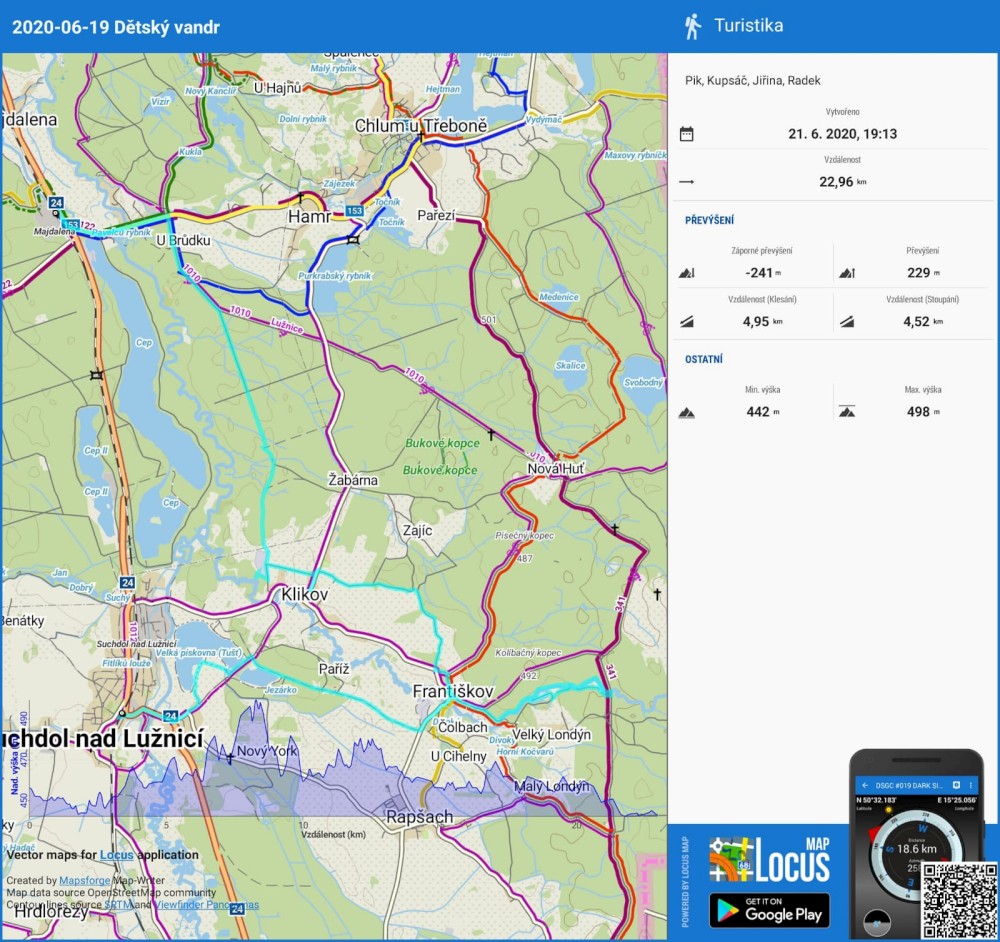Select the PŘEVÝŠENÍ section header
1000x942 pixels.
710,220
